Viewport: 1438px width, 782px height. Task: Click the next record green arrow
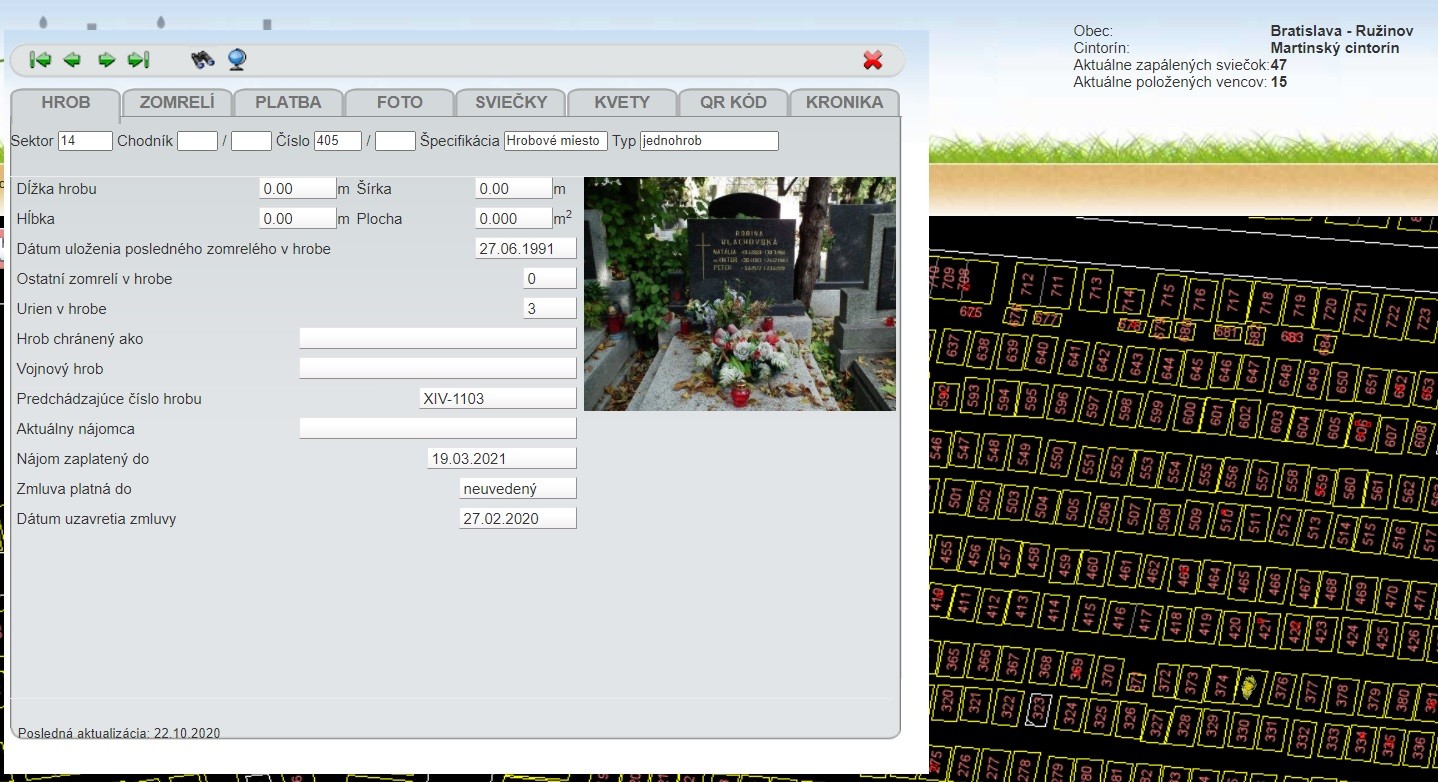106,60
